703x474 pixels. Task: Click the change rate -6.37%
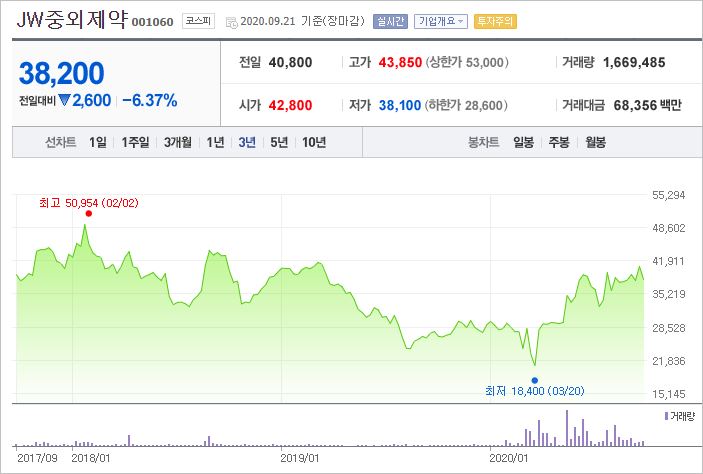[150, 100]
